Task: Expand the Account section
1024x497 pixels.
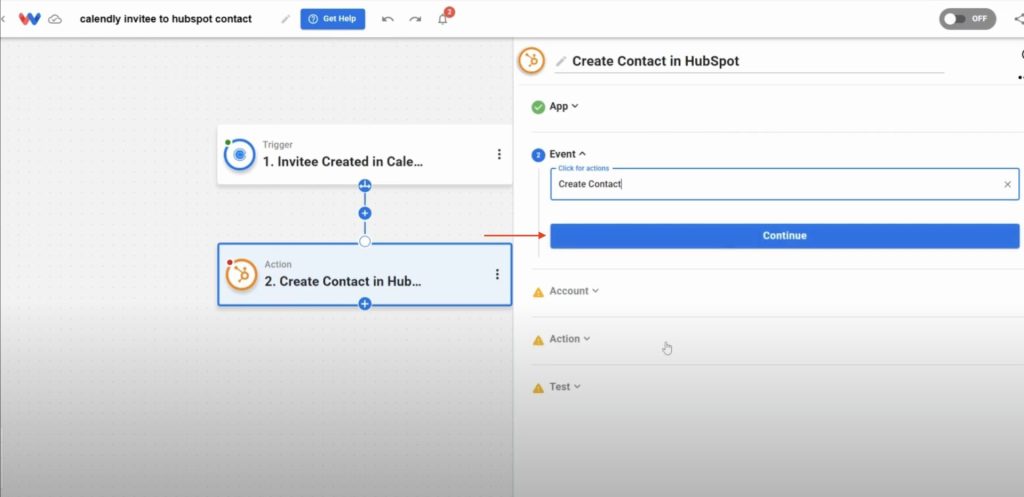Action: pos(574,291)
